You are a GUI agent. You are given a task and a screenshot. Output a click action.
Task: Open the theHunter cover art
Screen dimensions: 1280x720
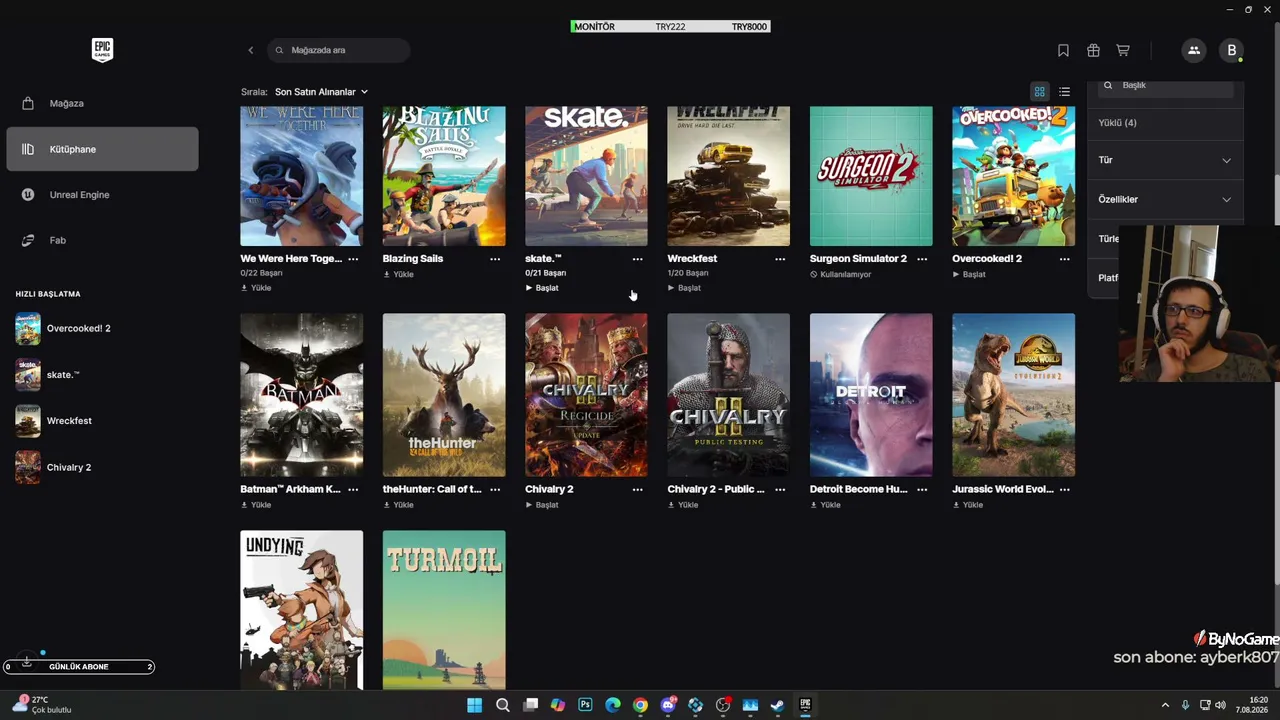tap(444, 395)
